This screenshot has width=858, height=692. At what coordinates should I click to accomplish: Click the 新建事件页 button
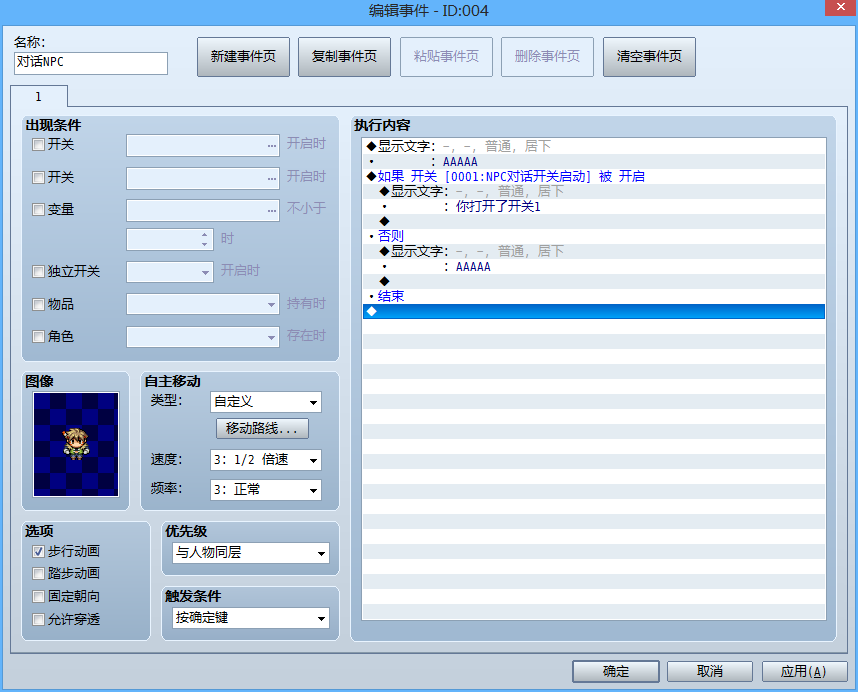tap(243, 57)
